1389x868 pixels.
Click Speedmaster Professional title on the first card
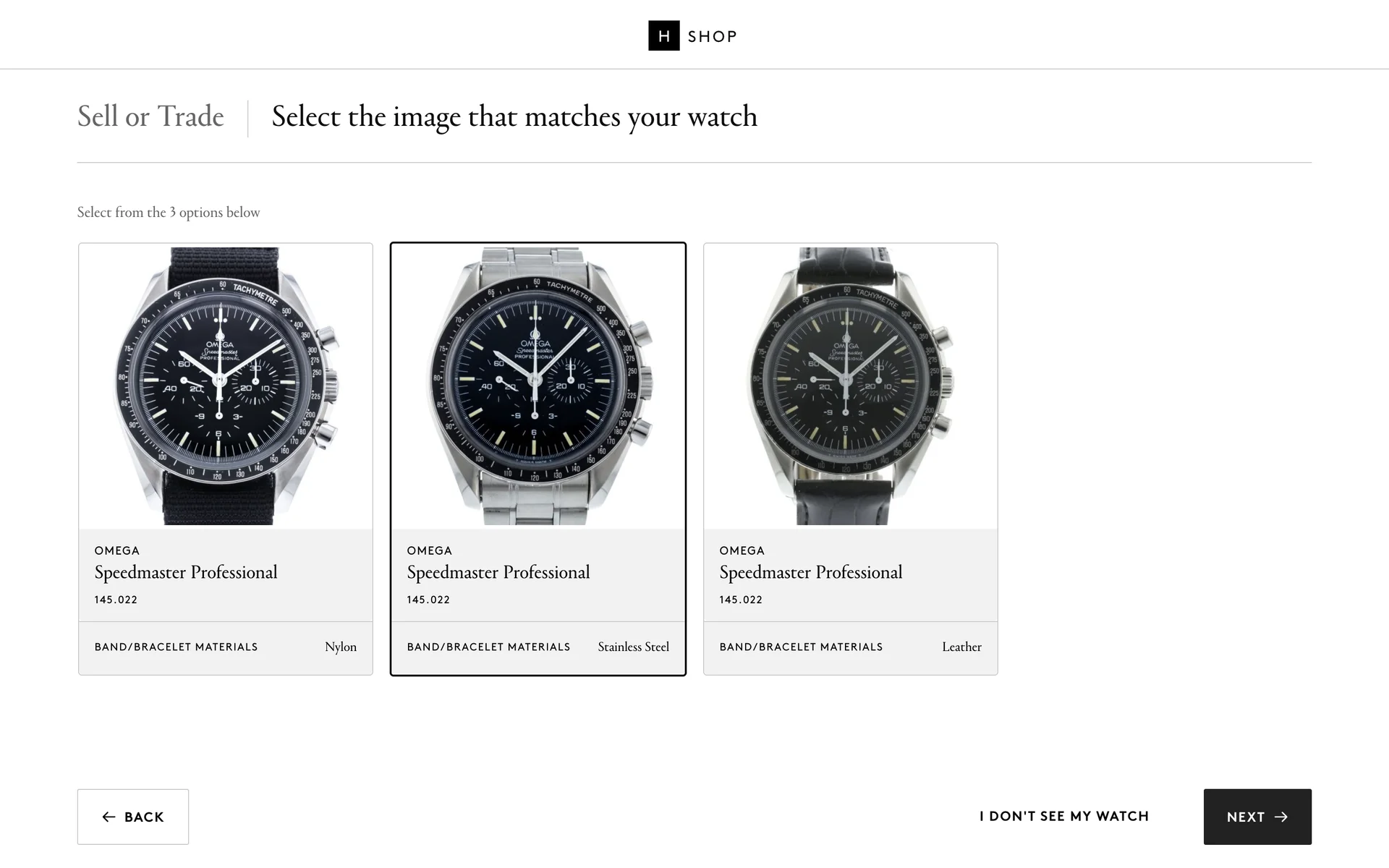[x=186, y=572]
